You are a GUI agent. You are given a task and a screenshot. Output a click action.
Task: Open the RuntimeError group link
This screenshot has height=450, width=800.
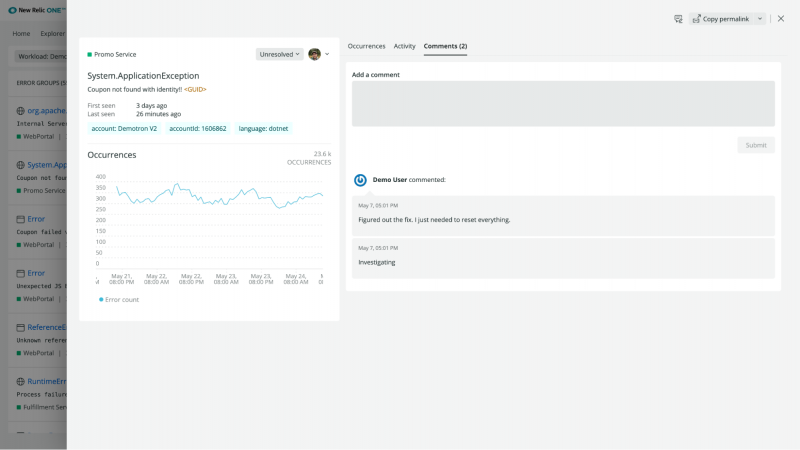47,382
